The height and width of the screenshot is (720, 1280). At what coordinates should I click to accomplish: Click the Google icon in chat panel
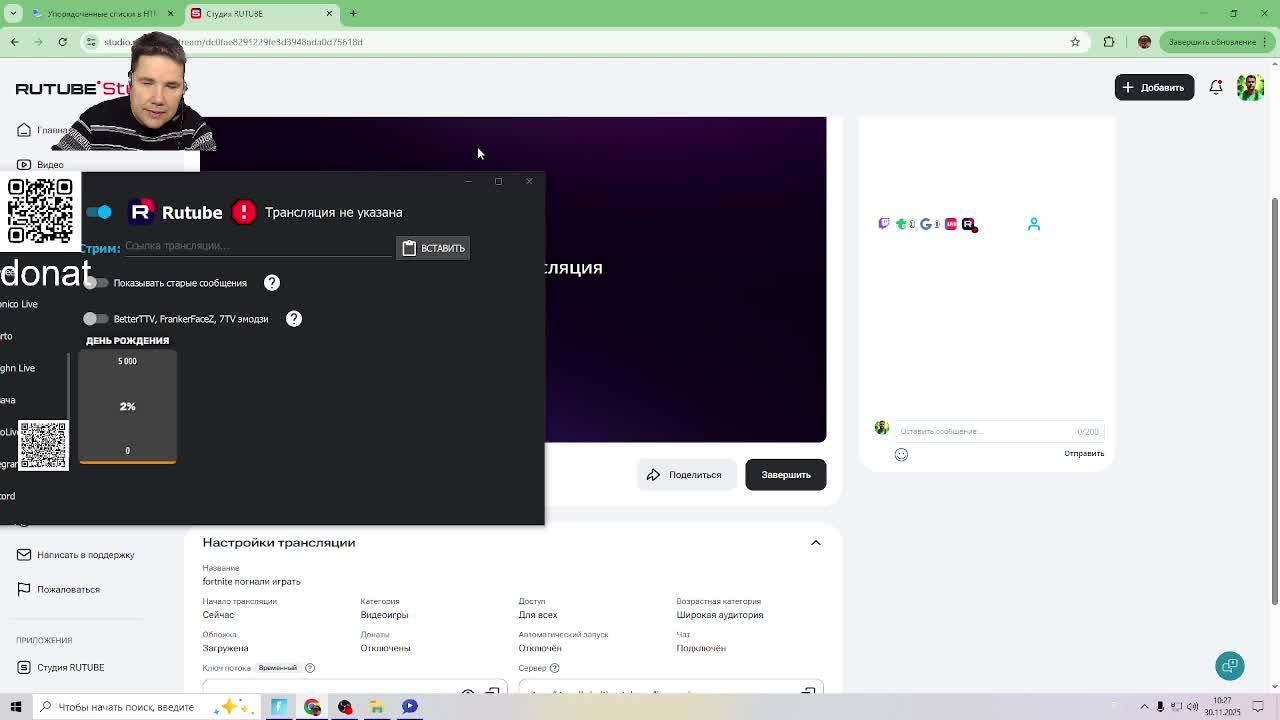pyautogui.click(x=925, y=224)
